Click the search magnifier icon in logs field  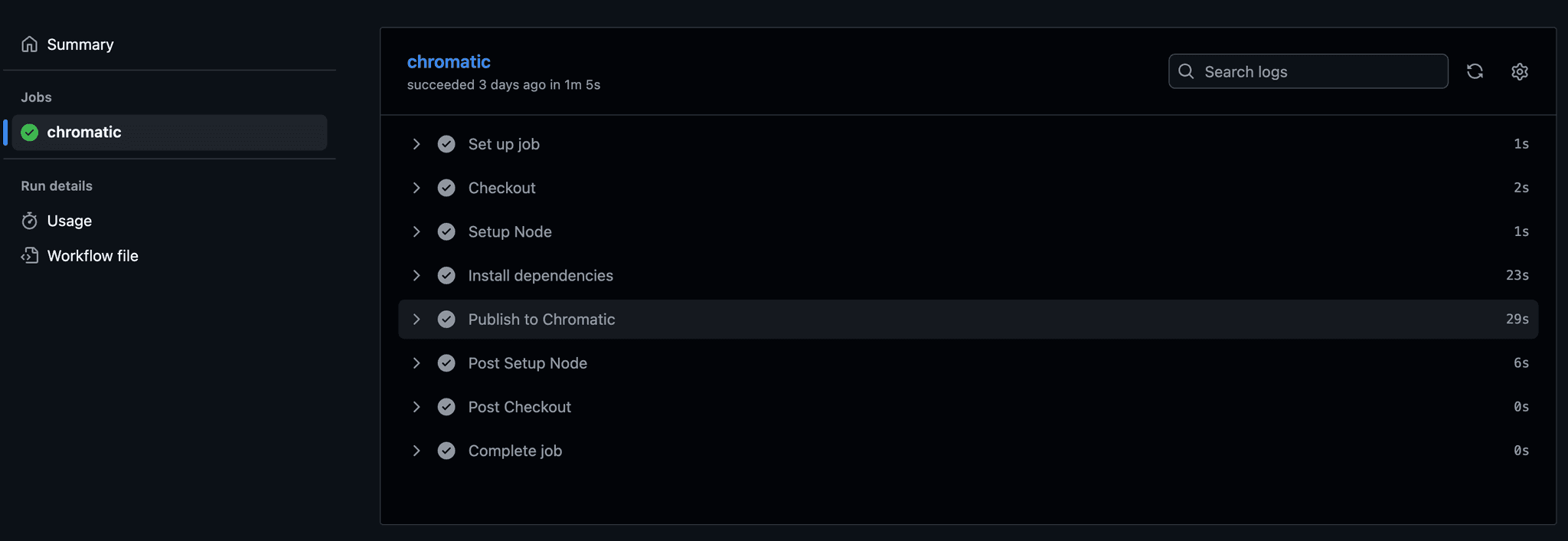(1186, 71)
